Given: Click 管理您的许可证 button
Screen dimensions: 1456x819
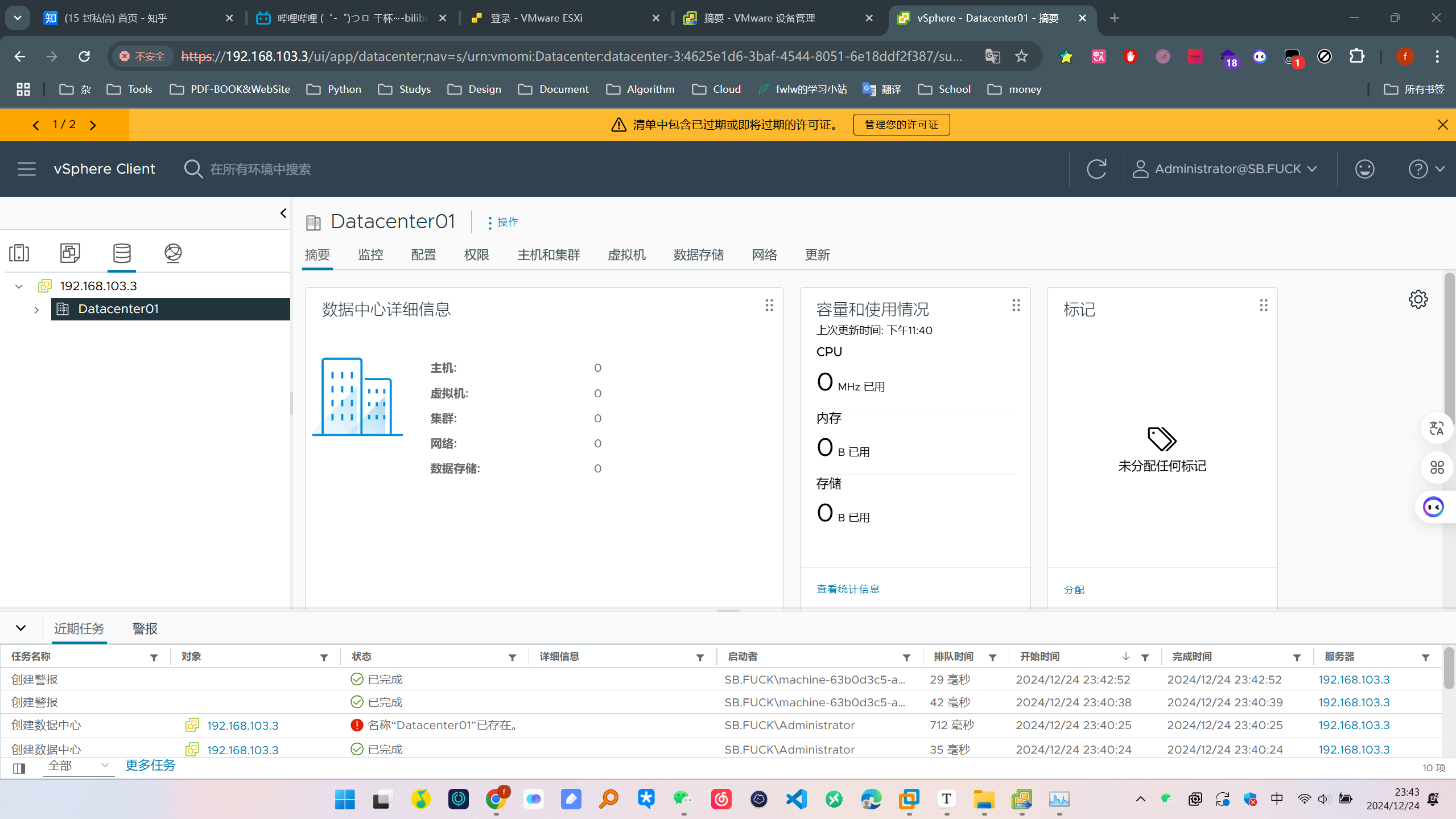Looking at the screenshot, I should point(901,125).
